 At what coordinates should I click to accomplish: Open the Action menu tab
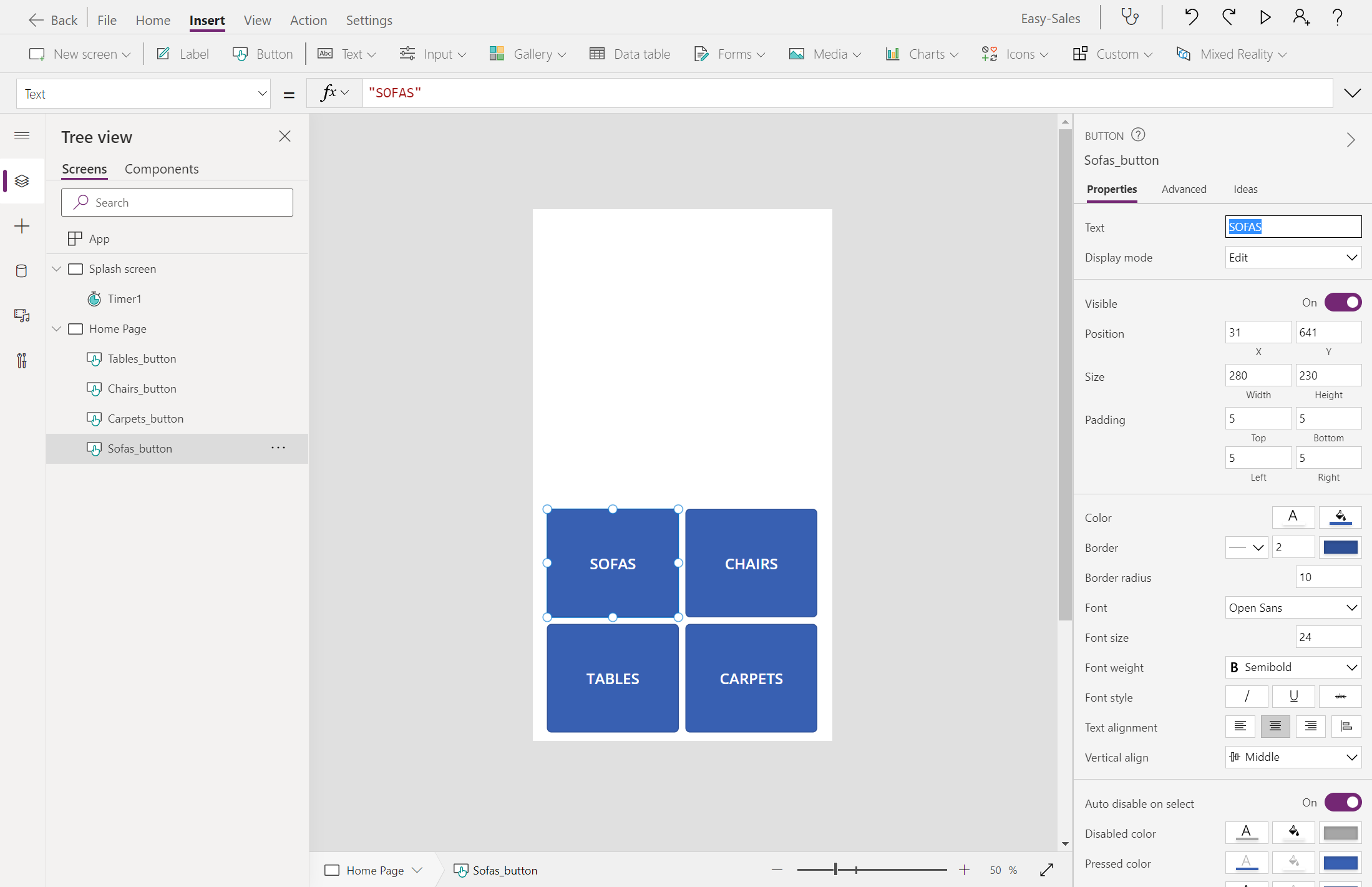coord(308,20)
